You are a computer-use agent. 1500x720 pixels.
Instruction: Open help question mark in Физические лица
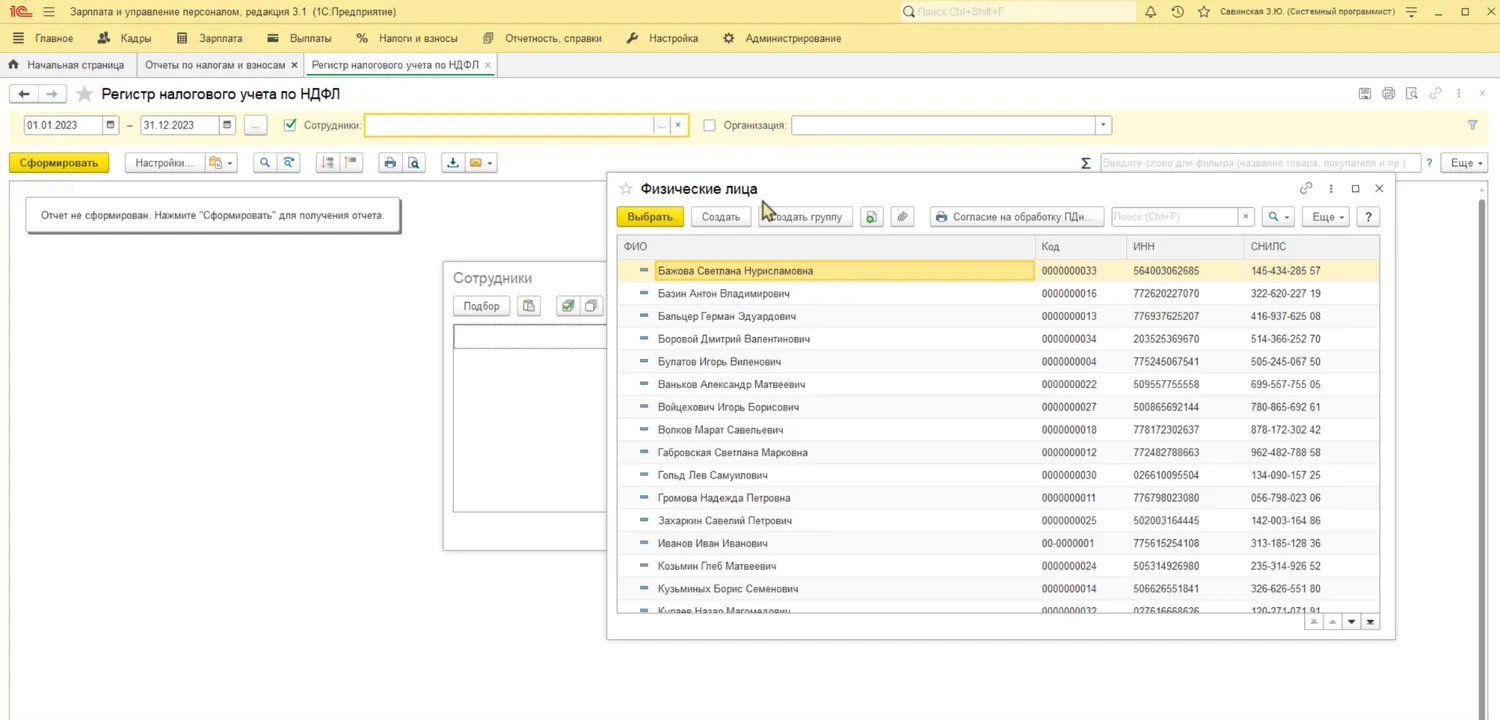coord(1368,217)
